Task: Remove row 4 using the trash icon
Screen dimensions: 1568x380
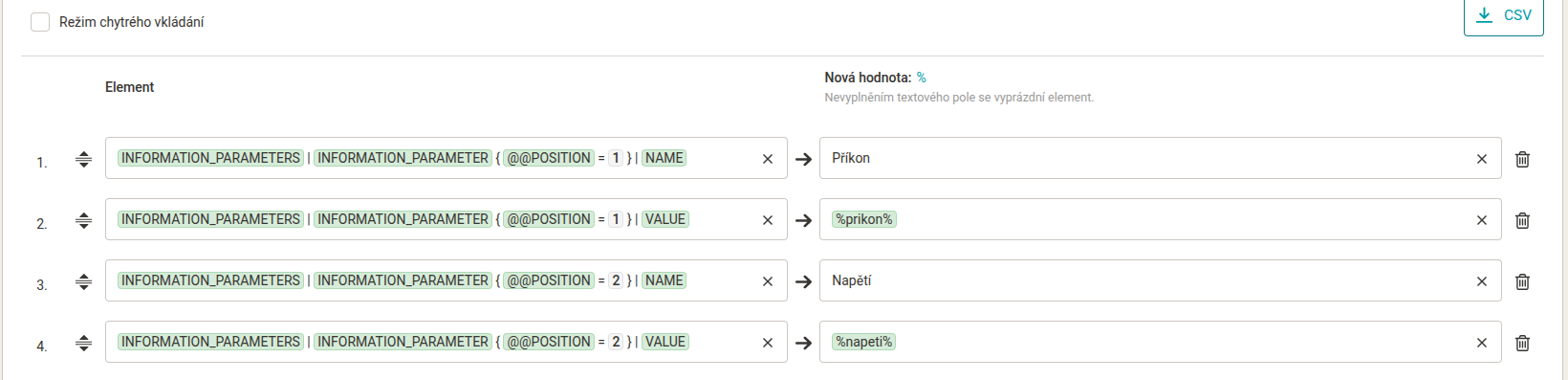Action: (1522, 343)
